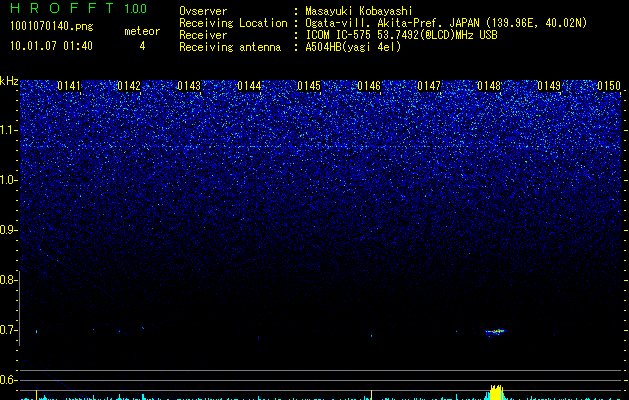This screenshot has height=400, width=629.
Task: Click the 0.7 kHz axis label
Action: click(7, 330)
